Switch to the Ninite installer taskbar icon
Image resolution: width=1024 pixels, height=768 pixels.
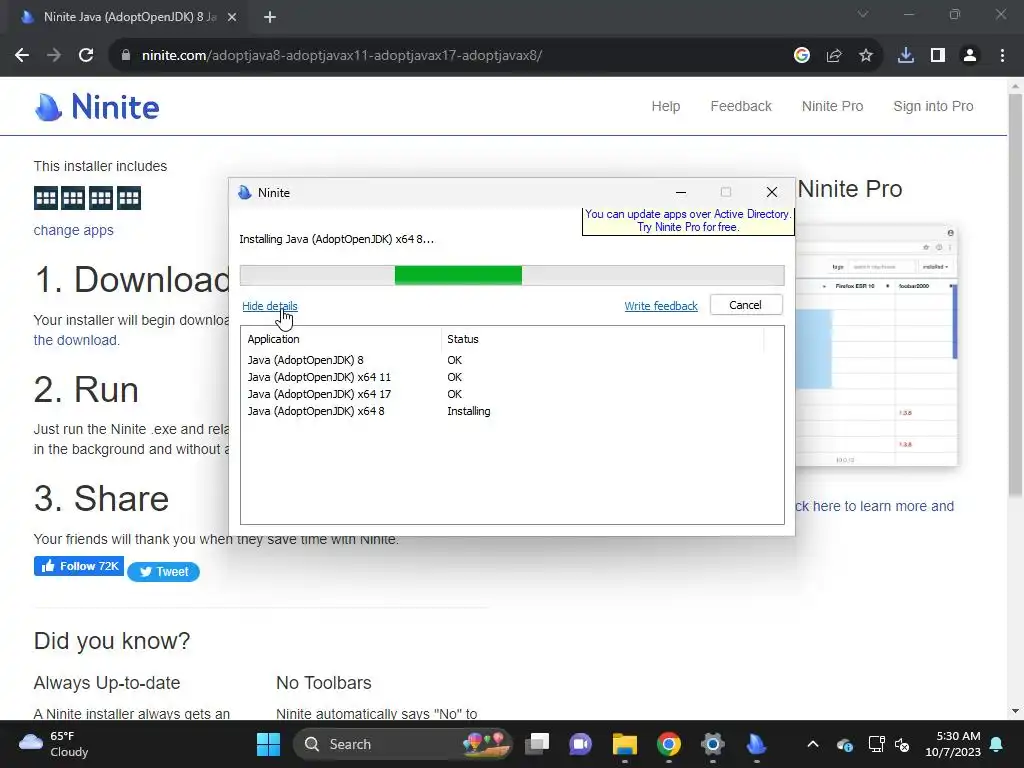(756, 744)
